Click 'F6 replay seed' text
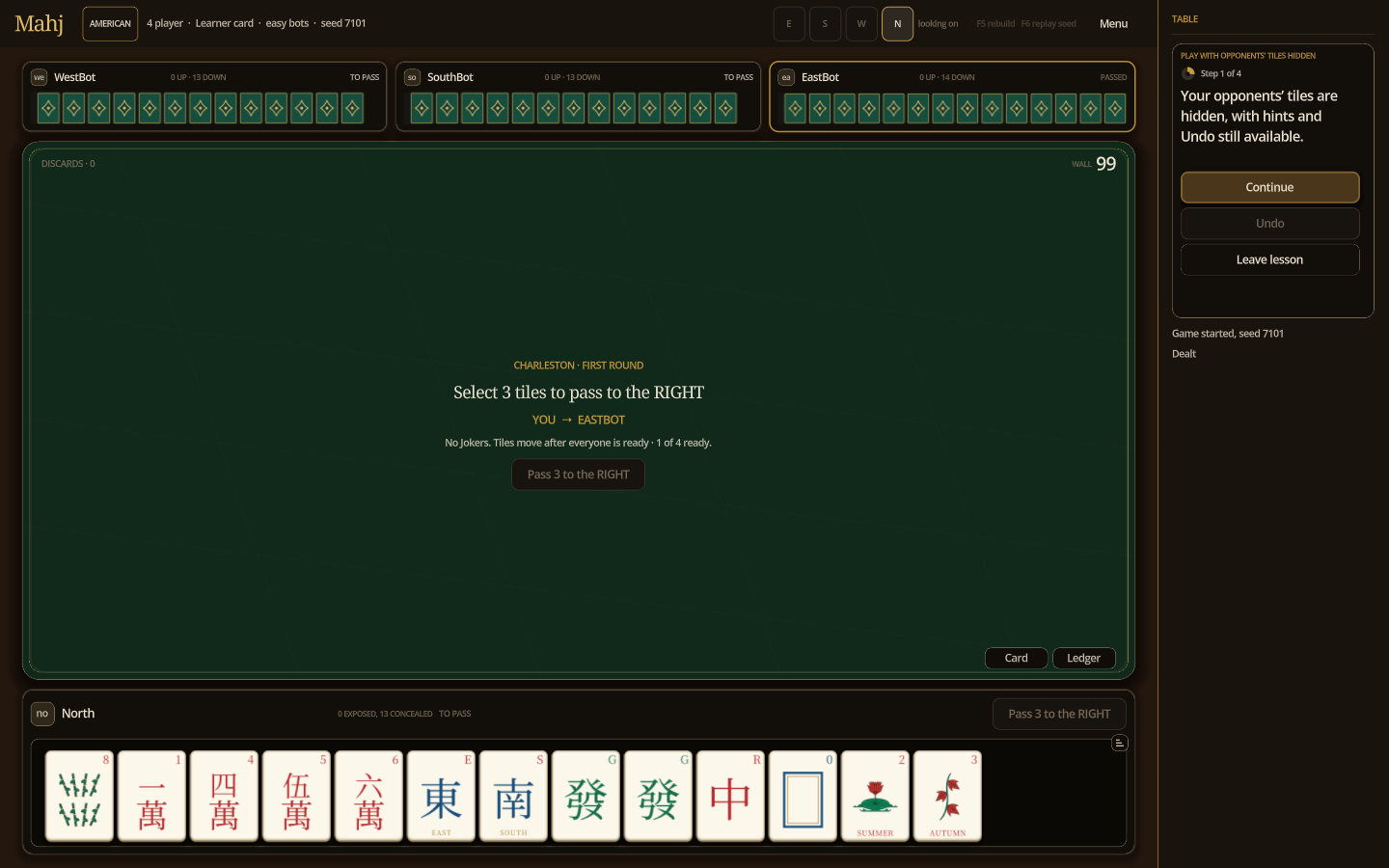Viewport: 1389px width, 868px height. tap(1049, 24)
